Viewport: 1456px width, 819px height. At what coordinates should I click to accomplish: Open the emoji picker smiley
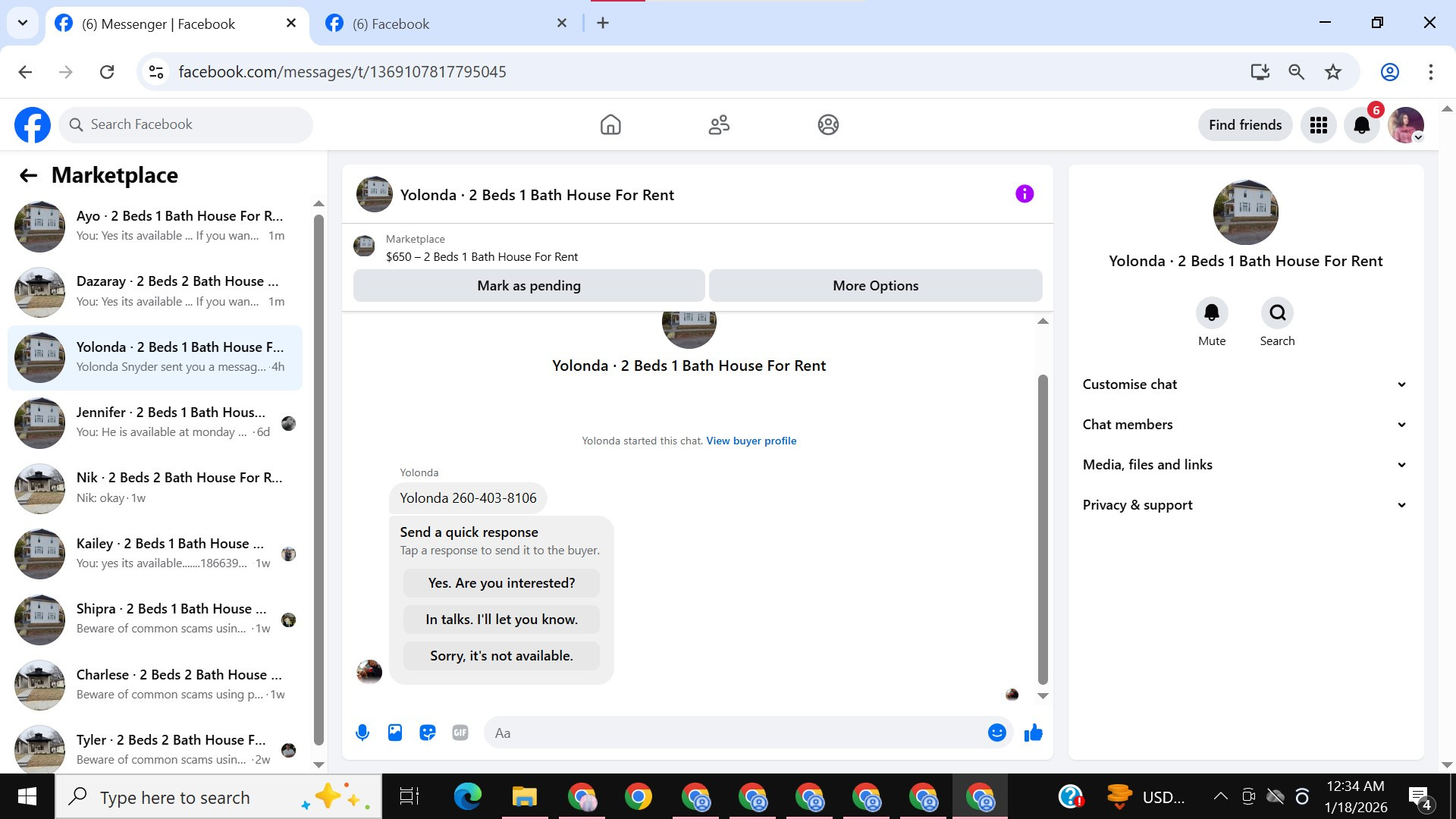(x=996, y=733)
